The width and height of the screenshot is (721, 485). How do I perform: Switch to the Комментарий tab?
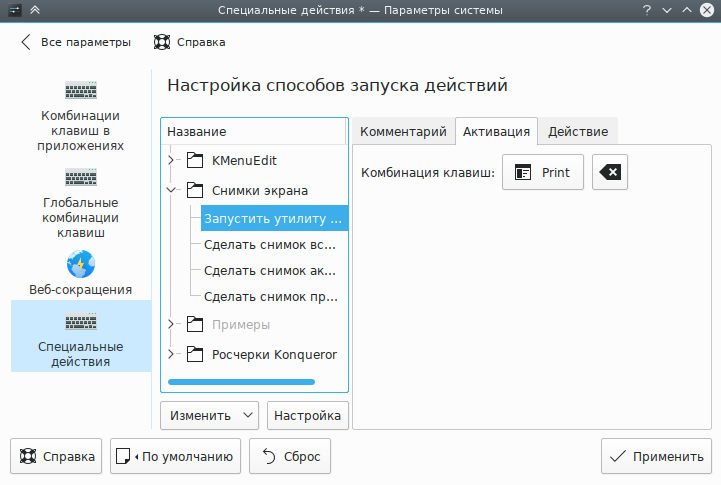[403, 132]
